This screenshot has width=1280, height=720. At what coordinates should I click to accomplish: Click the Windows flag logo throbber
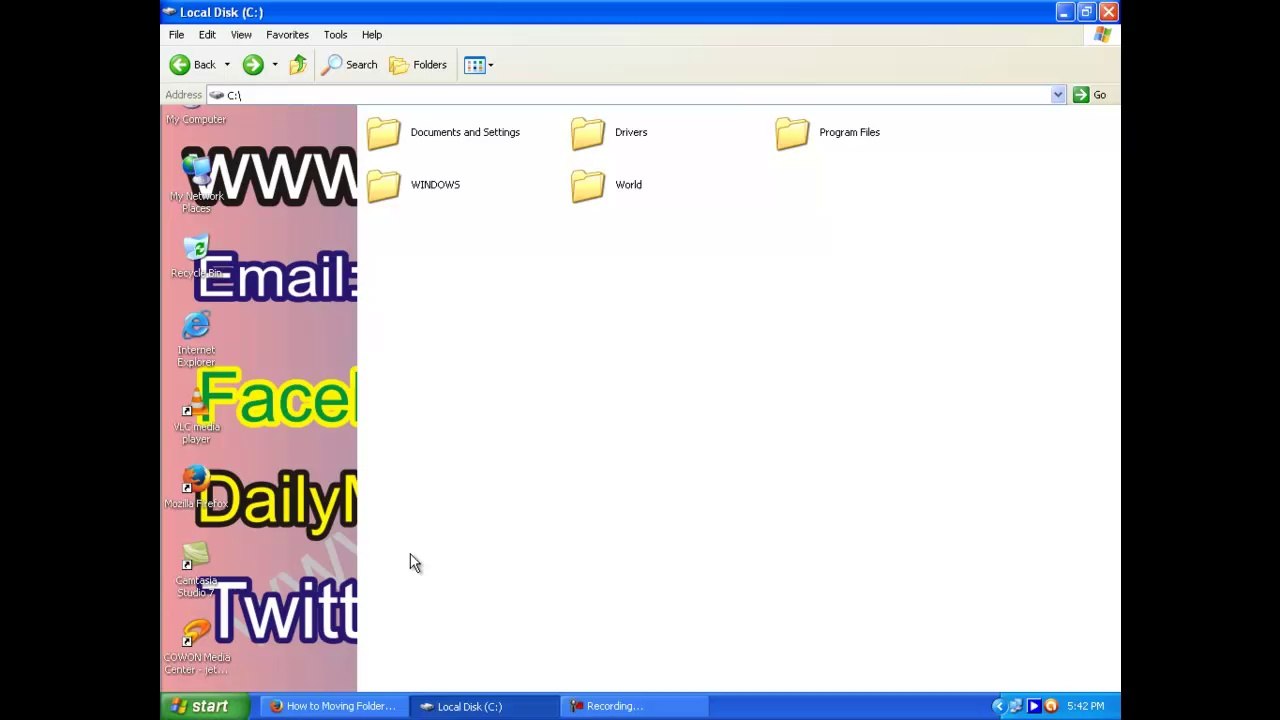click(1102, 35)
